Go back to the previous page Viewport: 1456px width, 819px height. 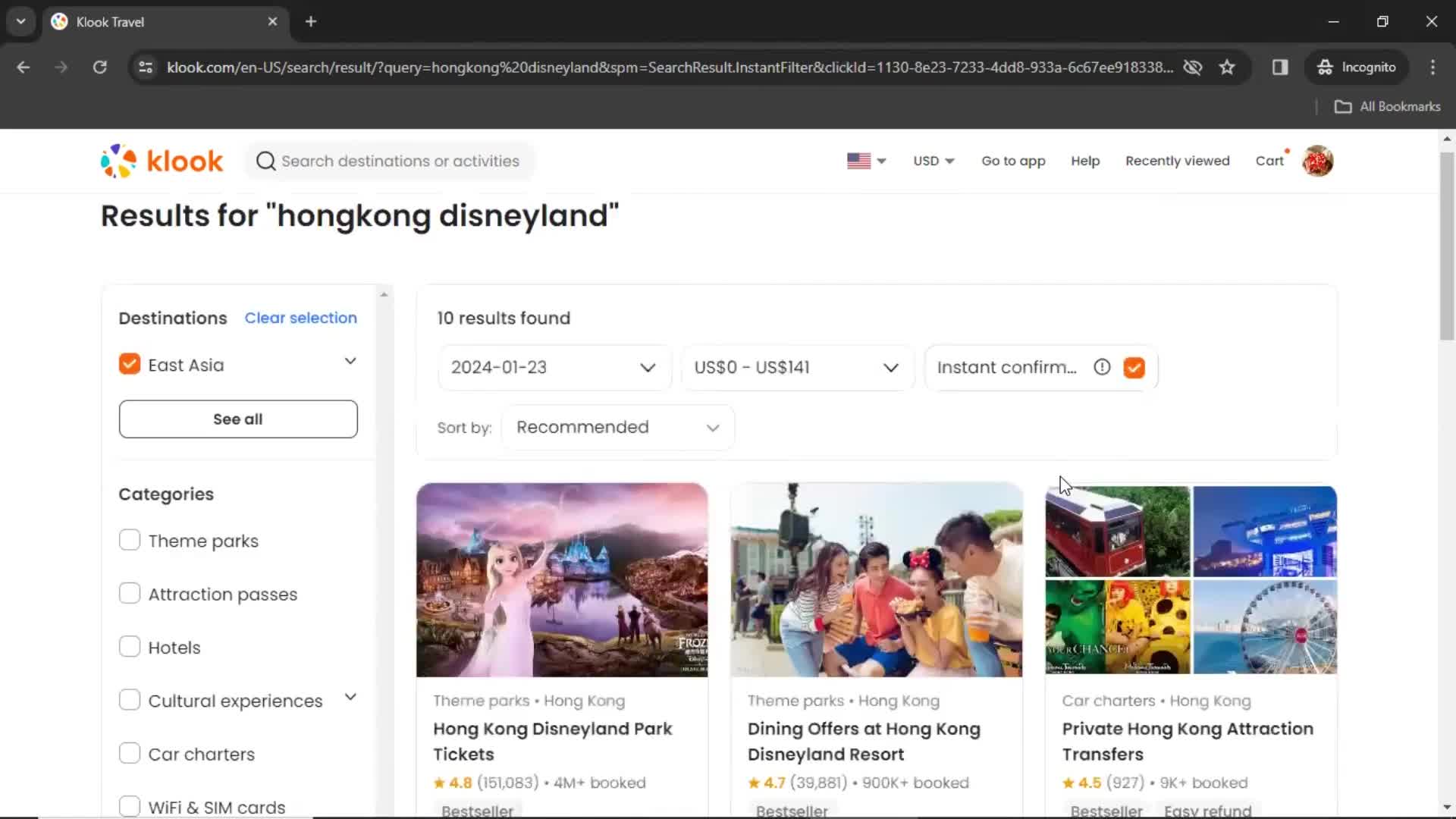tap(24, 67)
